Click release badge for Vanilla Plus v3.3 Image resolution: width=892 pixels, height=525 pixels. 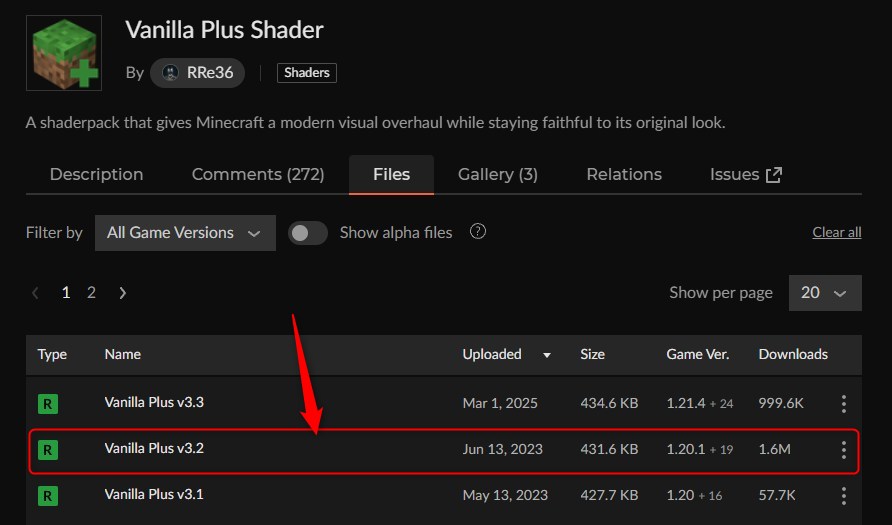coord(48,404)
